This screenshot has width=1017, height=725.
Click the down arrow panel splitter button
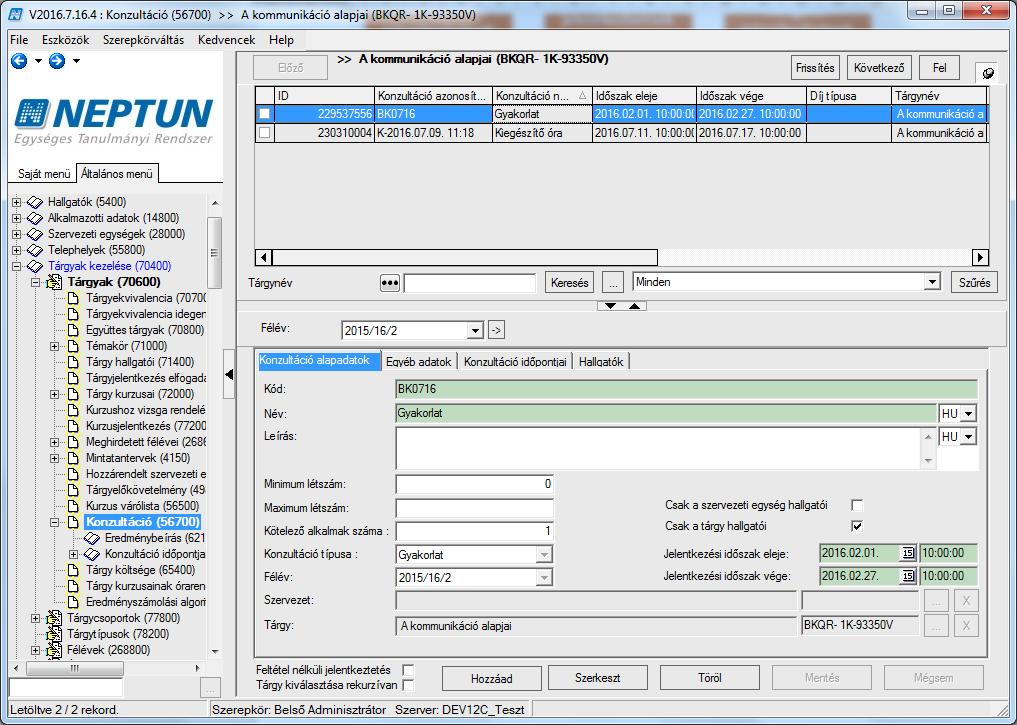[x=610, y=306]
